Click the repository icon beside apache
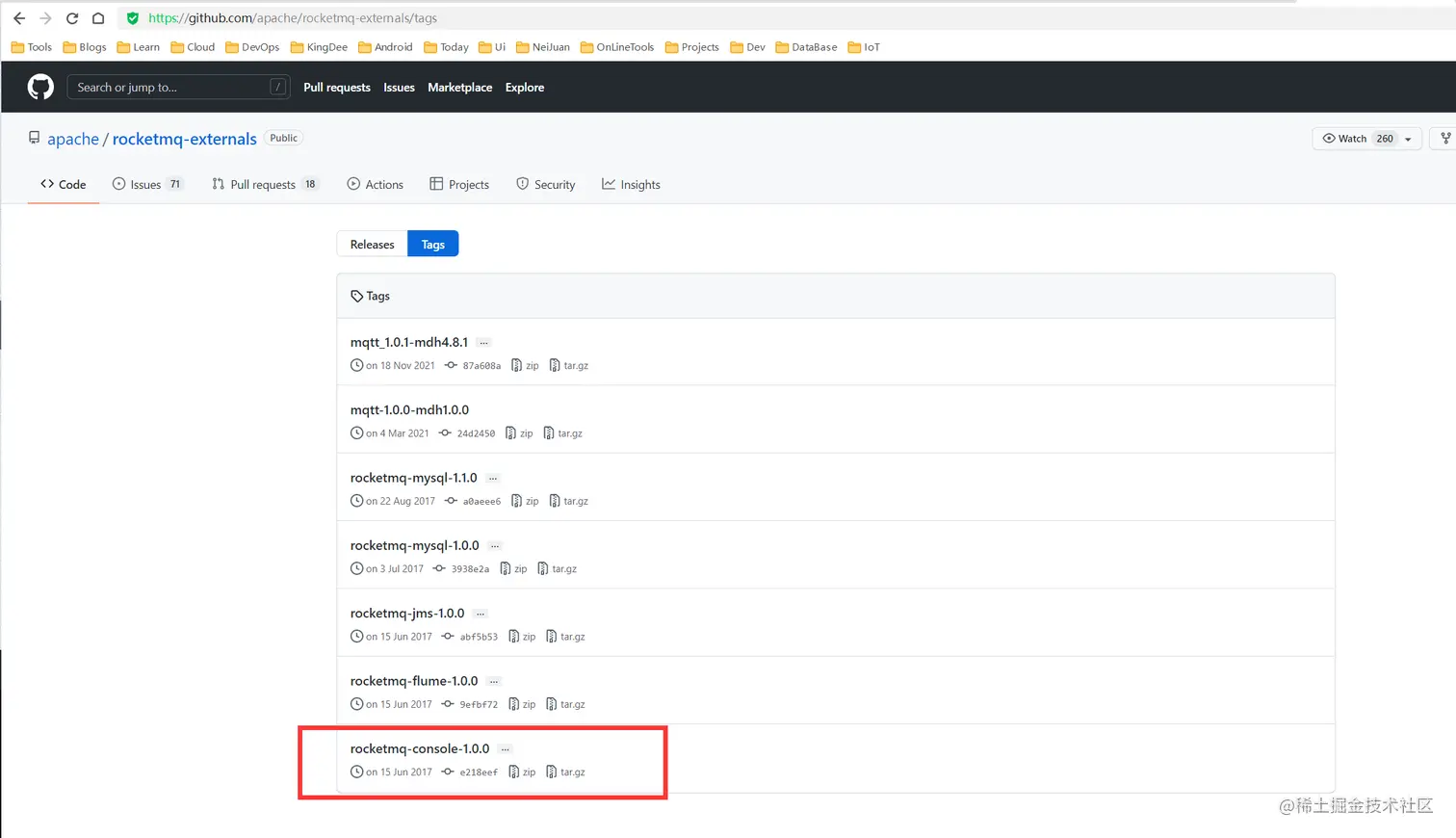The width and height of the screenshot is (1456, 838). (x=35, y=138)
